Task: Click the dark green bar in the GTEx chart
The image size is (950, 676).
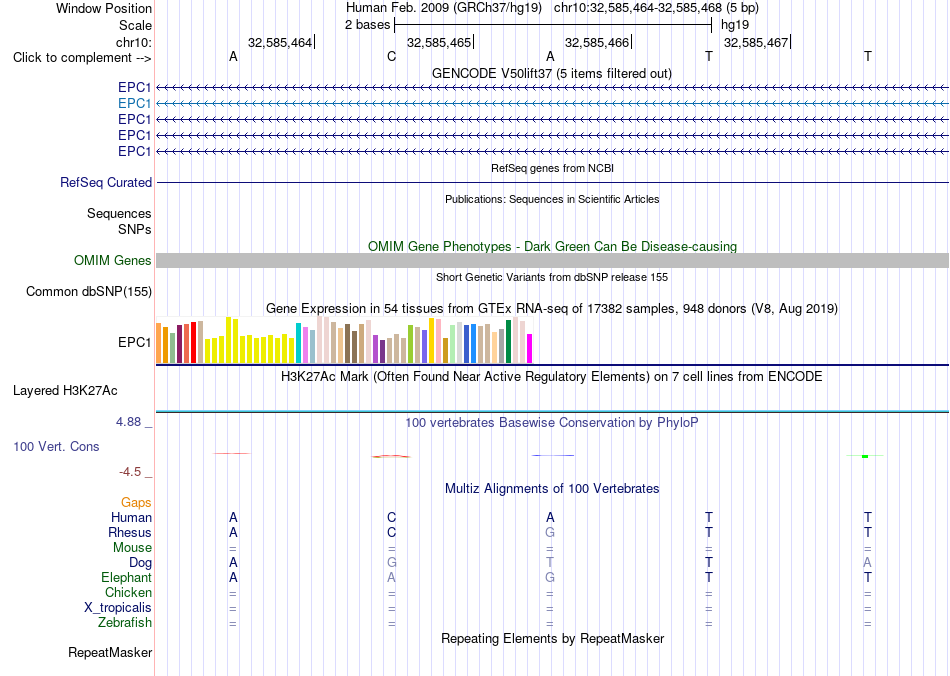Action: [508, 342]
